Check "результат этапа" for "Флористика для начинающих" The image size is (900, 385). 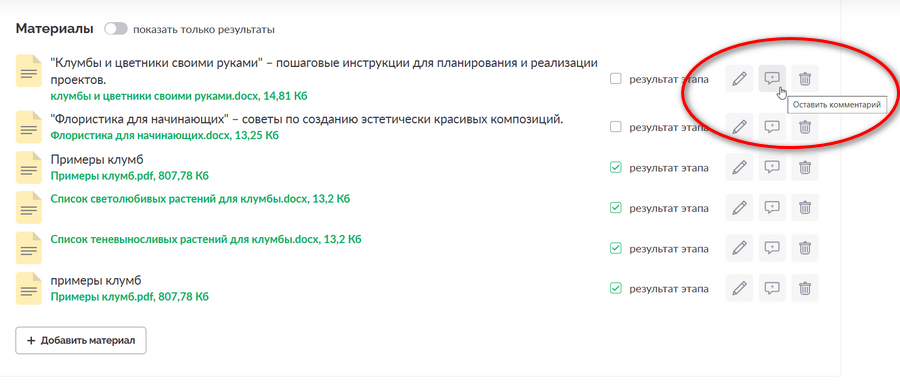click(615, 127)
